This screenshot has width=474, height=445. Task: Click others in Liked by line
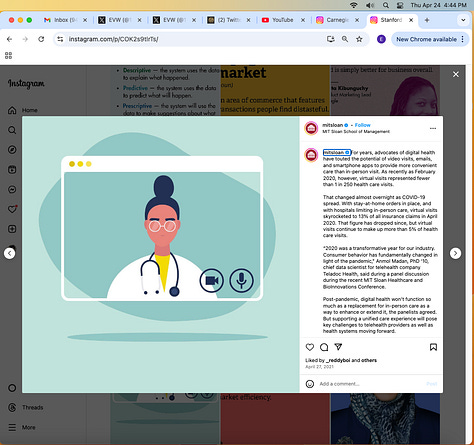pos(369,360)
